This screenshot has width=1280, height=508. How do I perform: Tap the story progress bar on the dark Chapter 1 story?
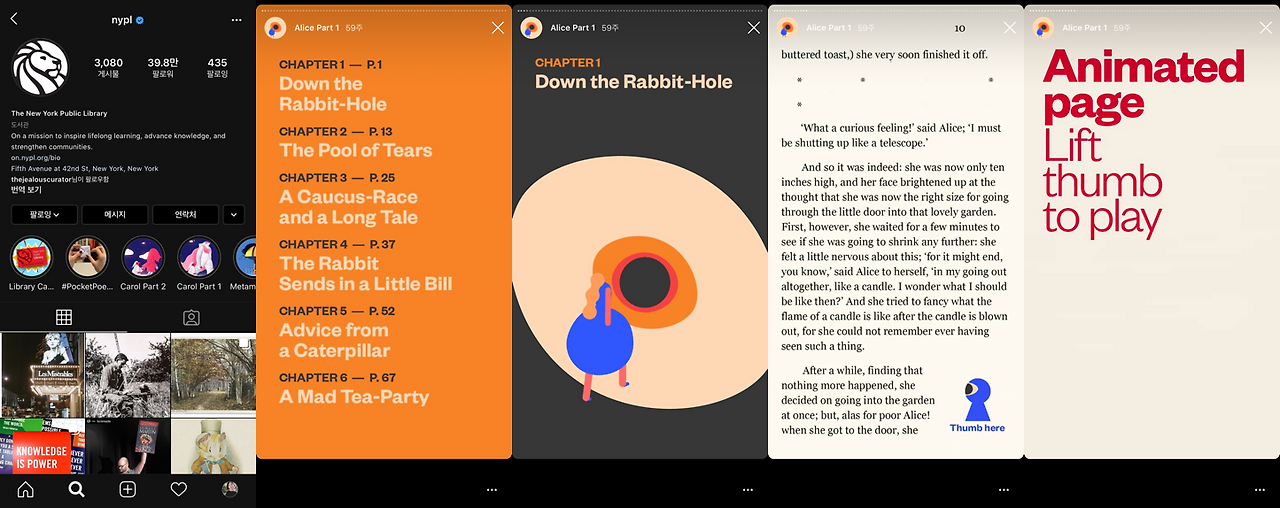[640, 11]
